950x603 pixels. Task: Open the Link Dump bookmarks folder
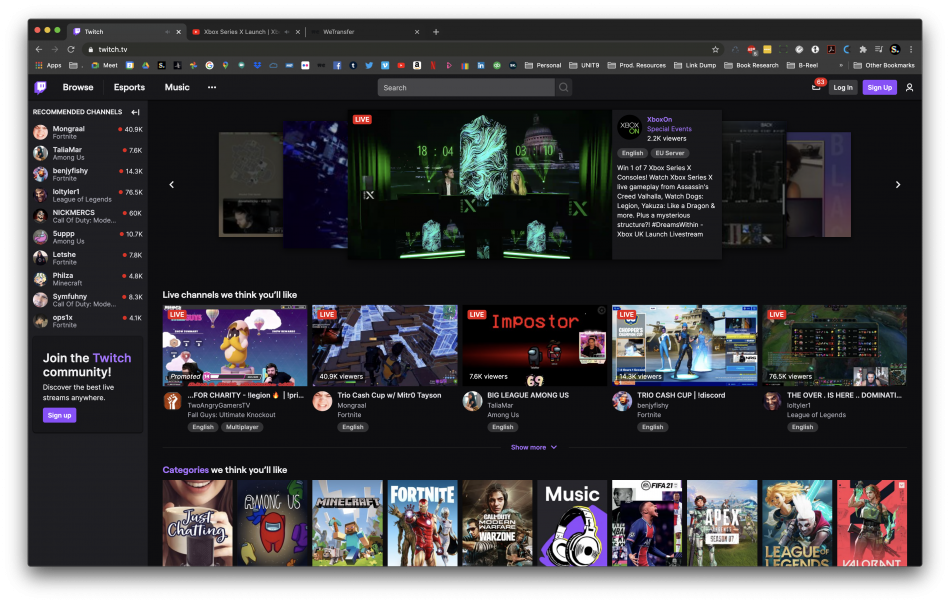tap(695, 65)
